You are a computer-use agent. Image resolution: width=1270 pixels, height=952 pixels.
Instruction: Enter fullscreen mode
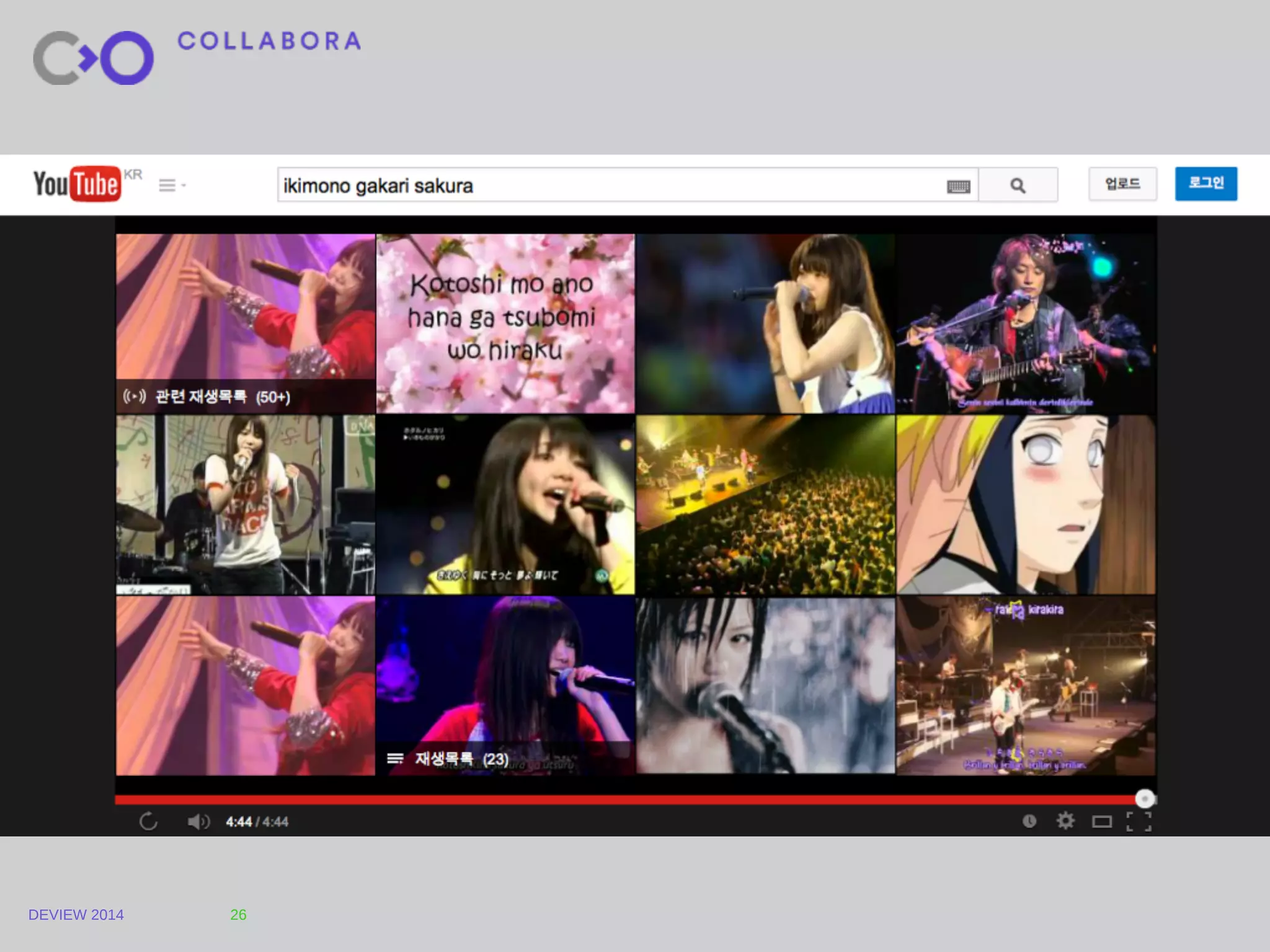(x=1139, y=822)
